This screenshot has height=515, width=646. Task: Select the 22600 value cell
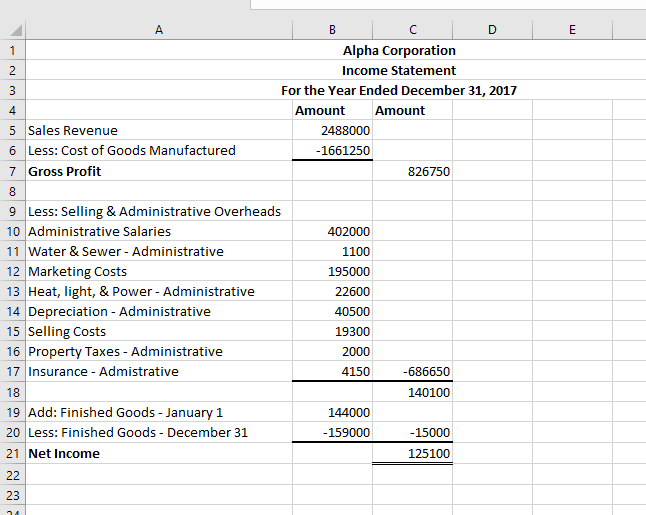332,291
